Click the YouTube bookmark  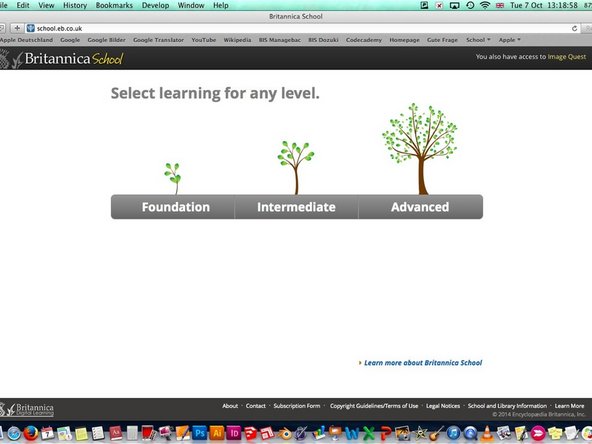[204, 40]
